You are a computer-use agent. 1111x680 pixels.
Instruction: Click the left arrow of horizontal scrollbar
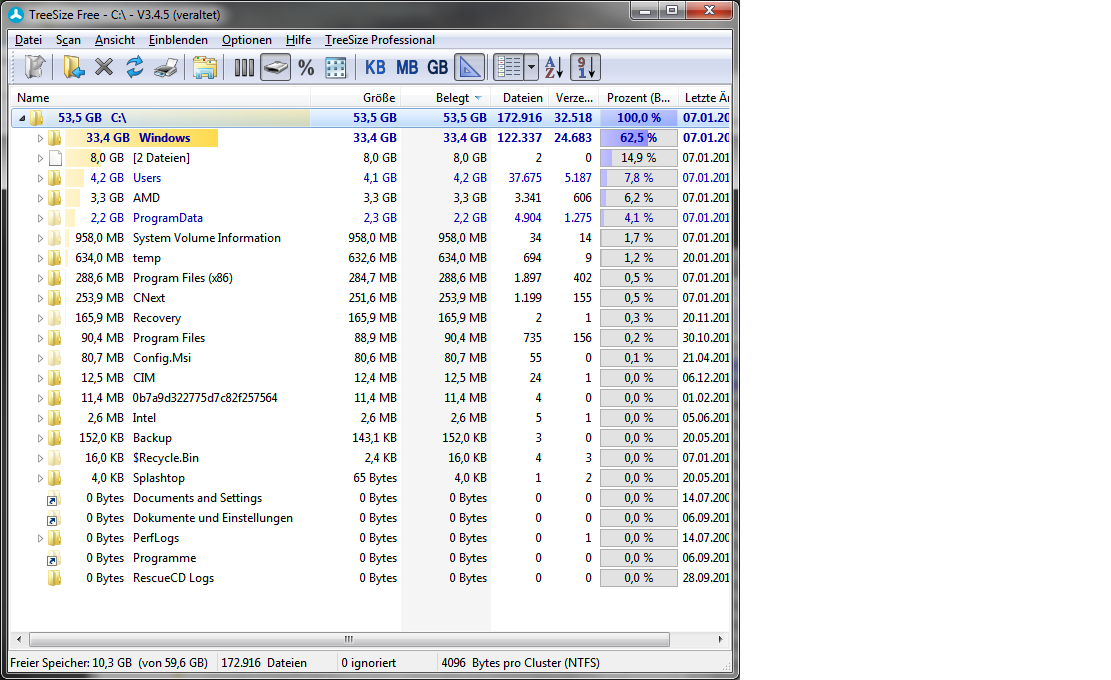19,639
